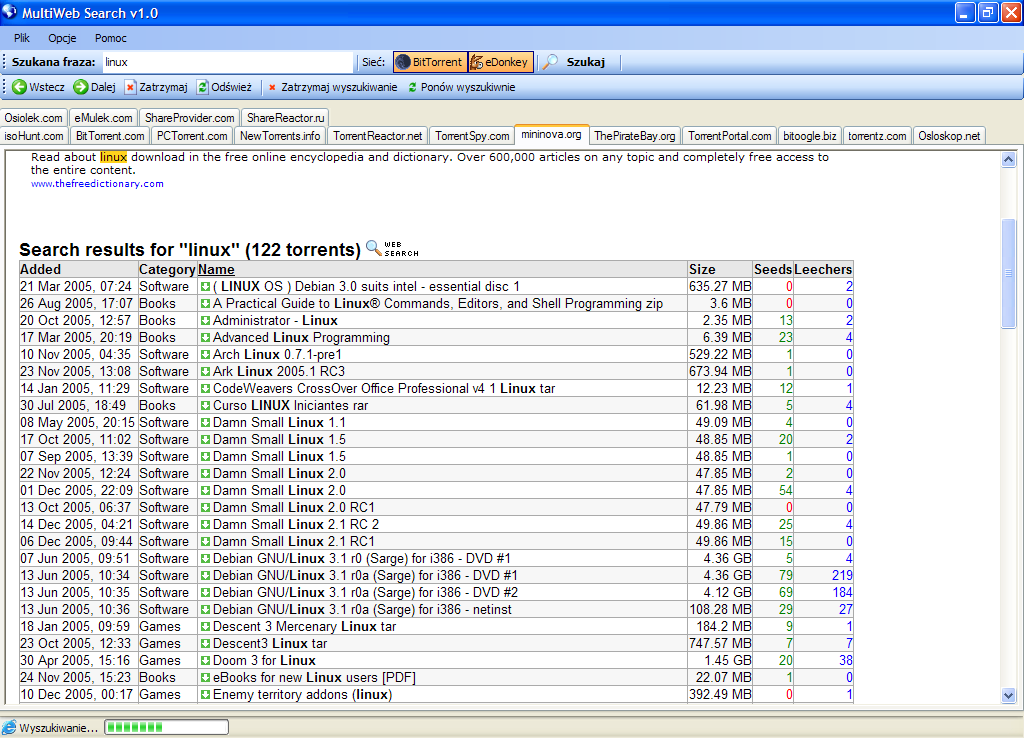Click the Zatrzymaj stop icon
This screenshot has height=738, width=1024.
pyautogui.click(x=130, y=87)
